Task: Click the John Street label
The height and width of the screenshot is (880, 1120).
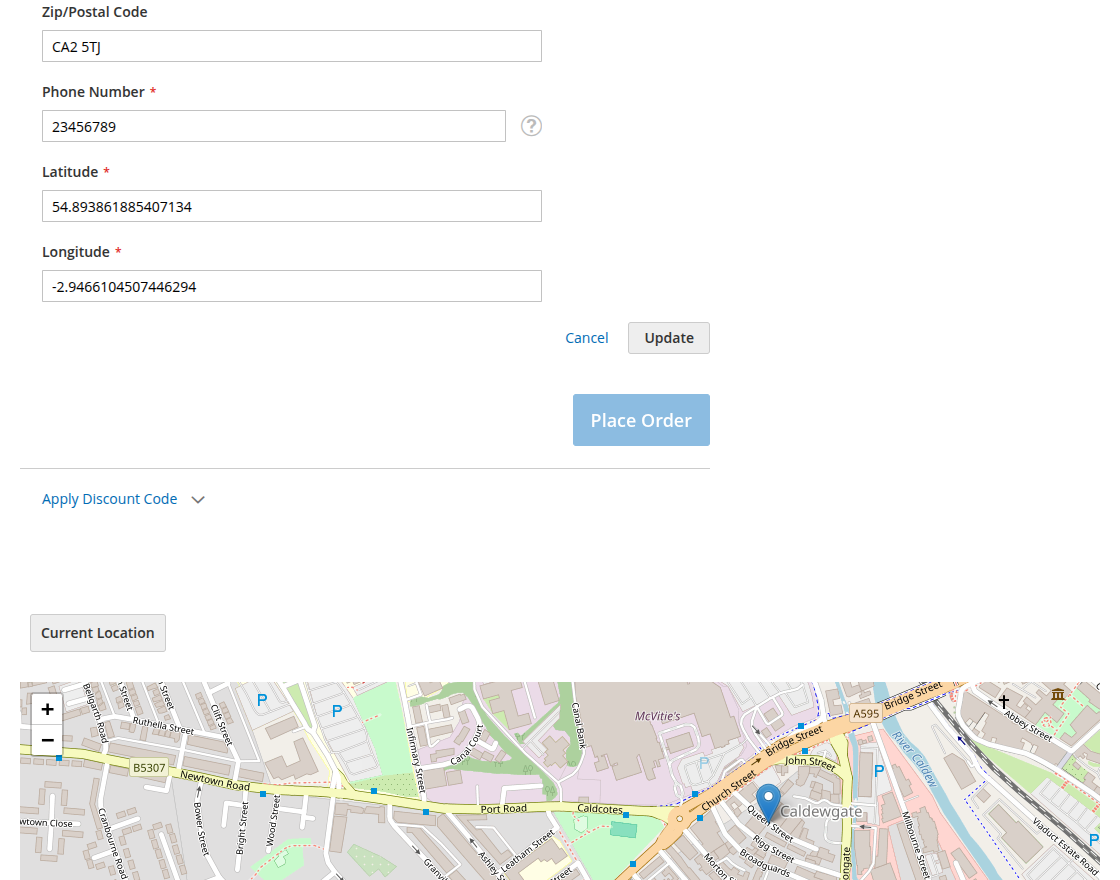Action: tap(810, 763)
